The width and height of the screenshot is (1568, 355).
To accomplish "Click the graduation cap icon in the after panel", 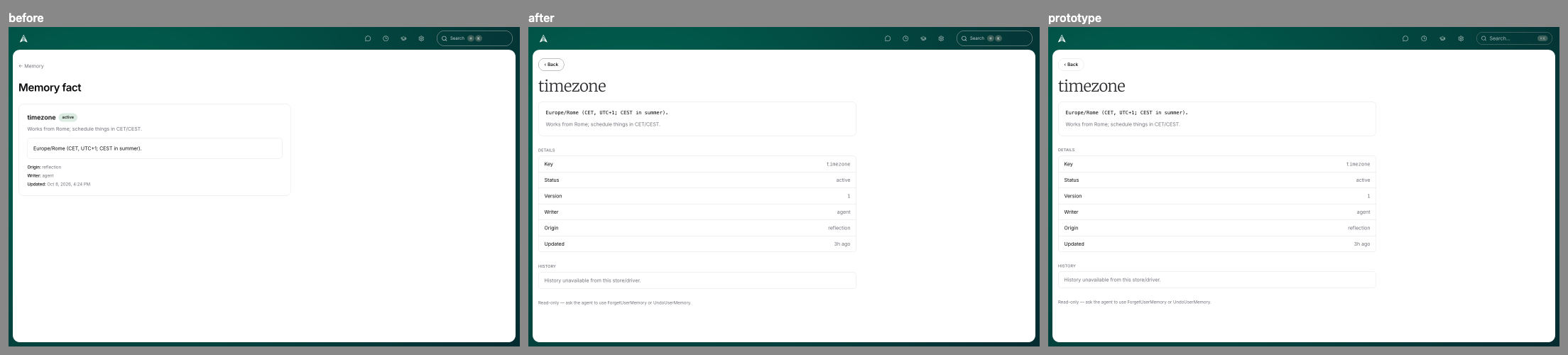I will coord(923,38).
